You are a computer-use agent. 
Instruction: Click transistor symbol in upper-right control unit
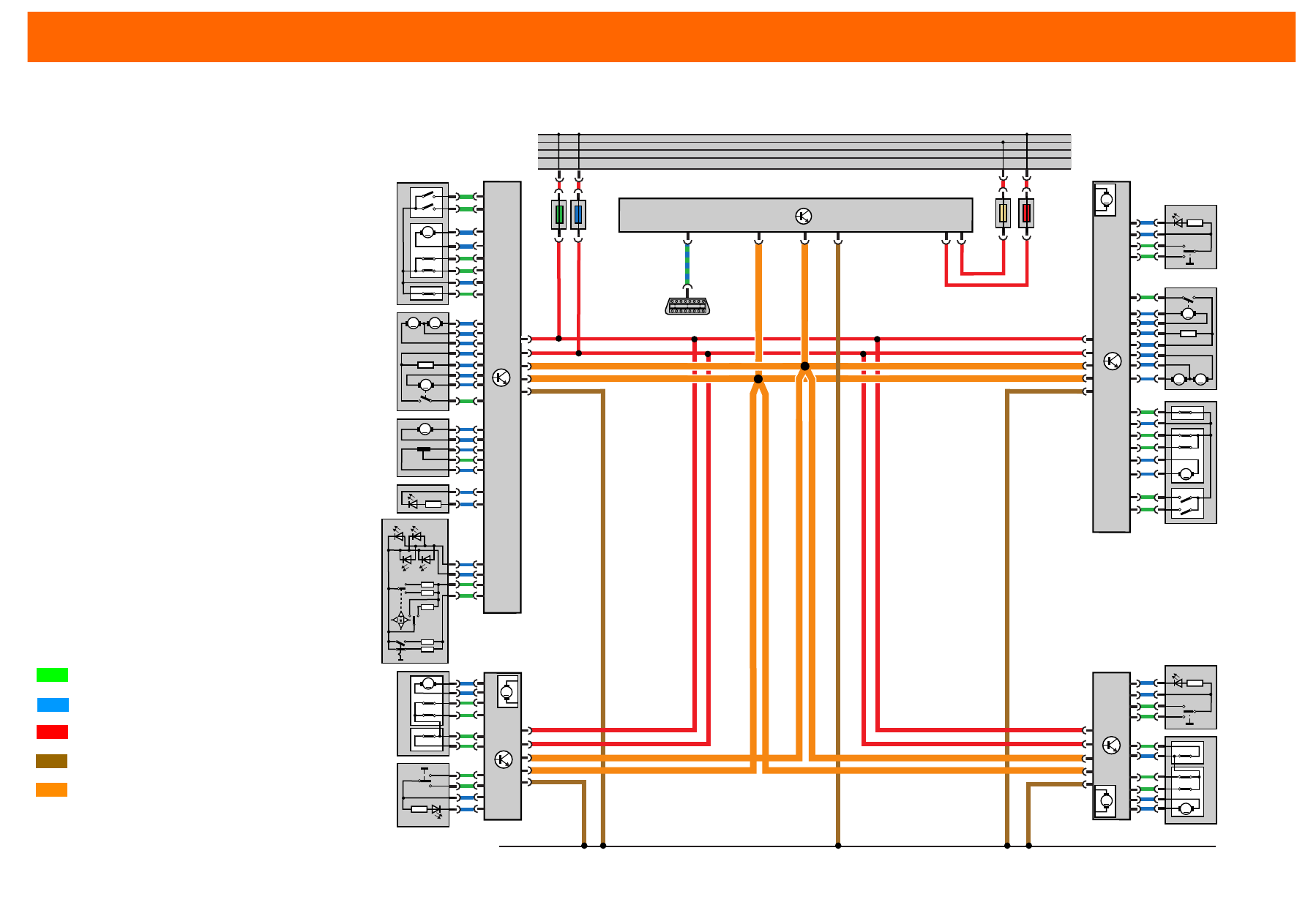click(x=1112, y=361)
